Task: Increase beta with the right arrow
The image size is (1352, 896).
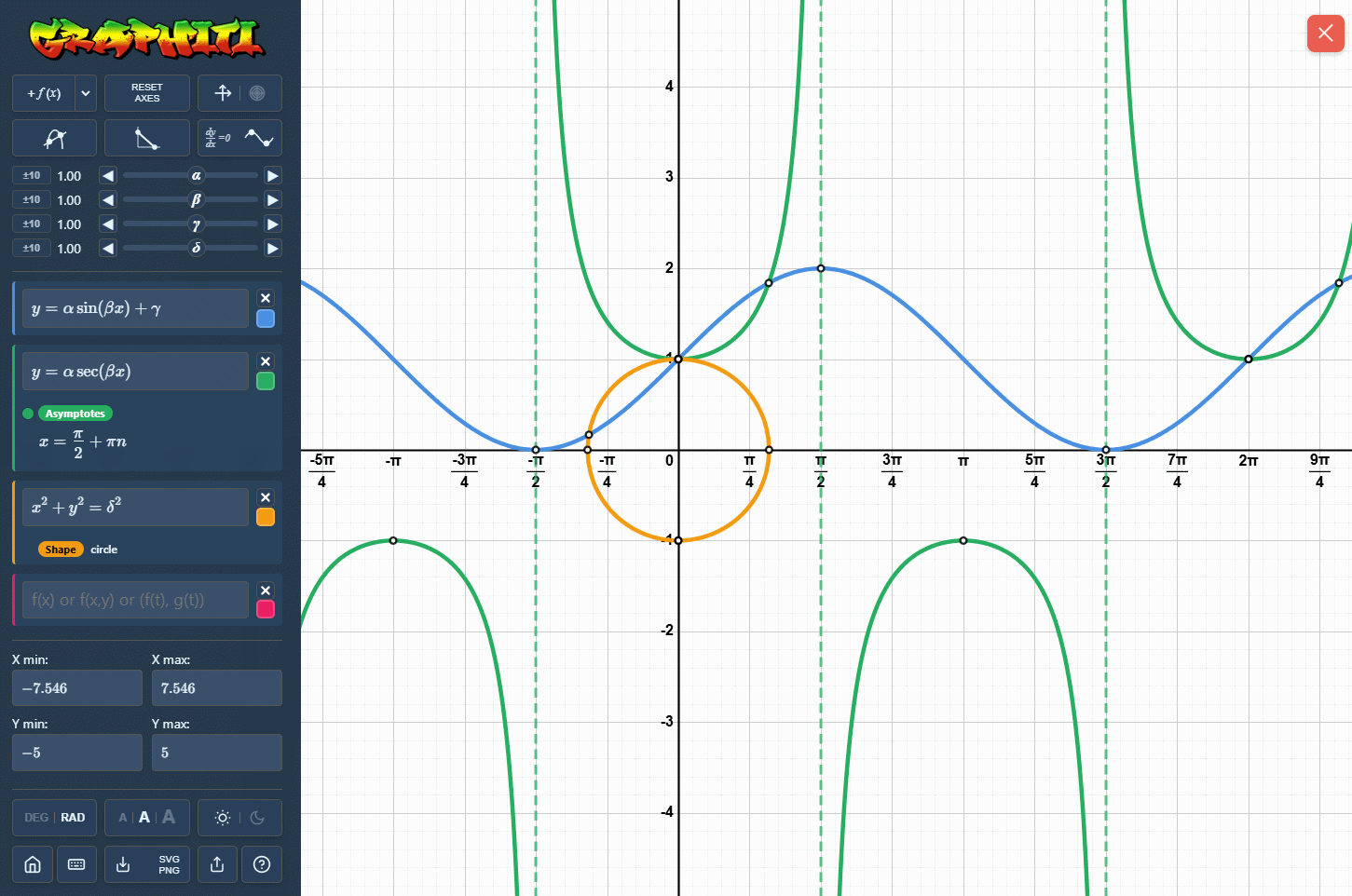Action: 273,199
